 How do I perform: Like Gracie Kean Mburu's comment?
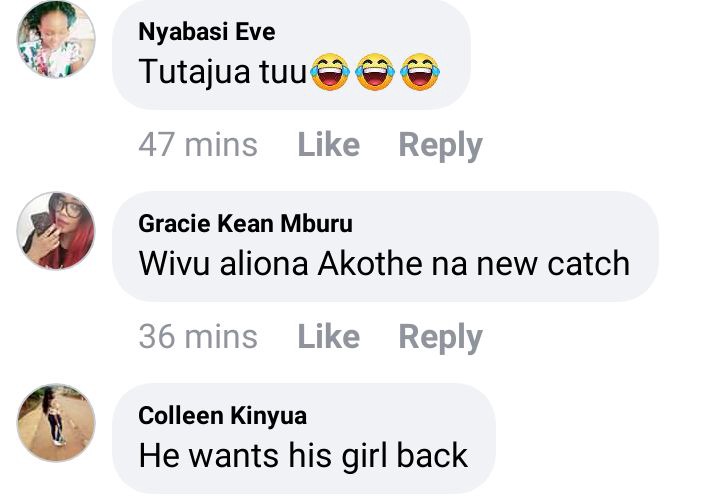coord(329,337)
